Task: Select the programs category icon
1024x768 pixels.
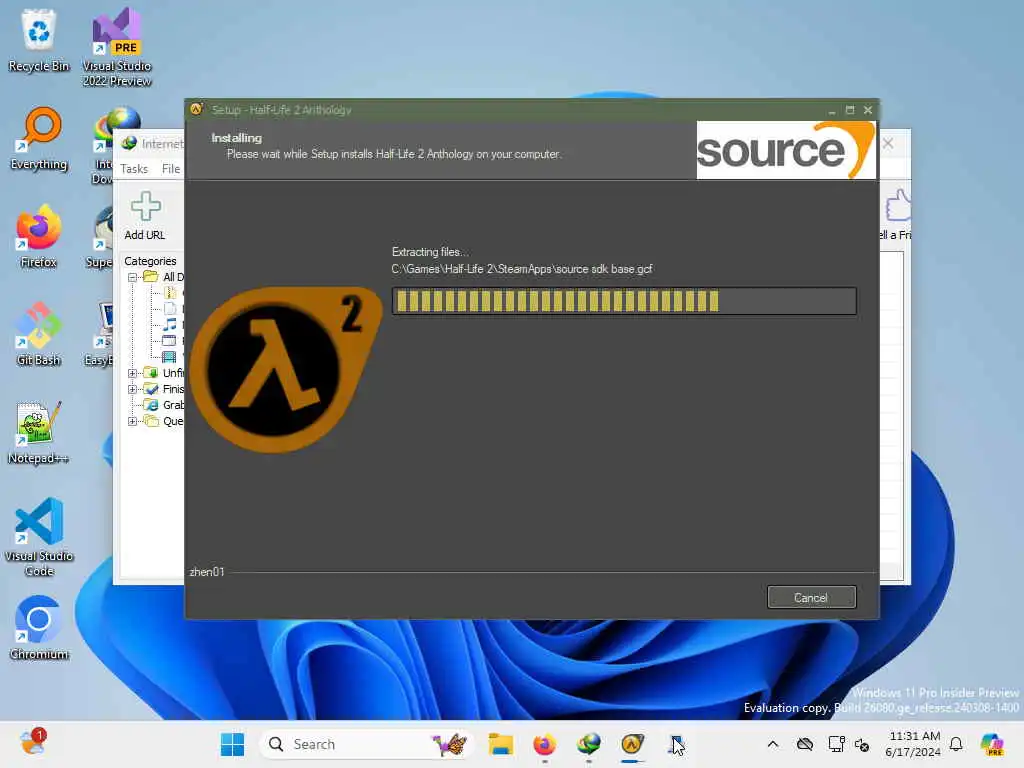Action: 169,340
